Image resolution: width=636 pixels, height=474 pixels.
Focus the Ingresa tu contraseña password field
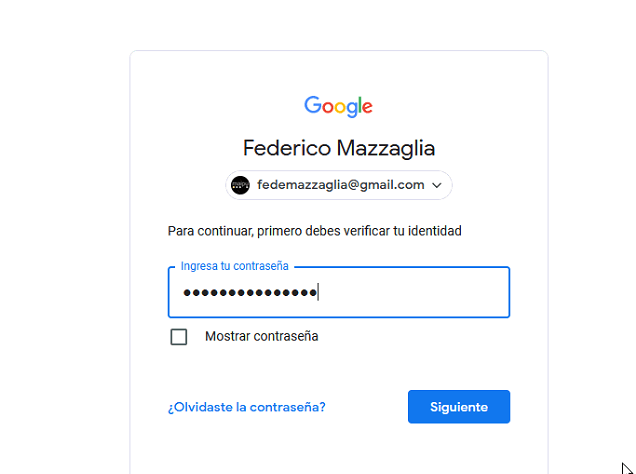point(339,292)
